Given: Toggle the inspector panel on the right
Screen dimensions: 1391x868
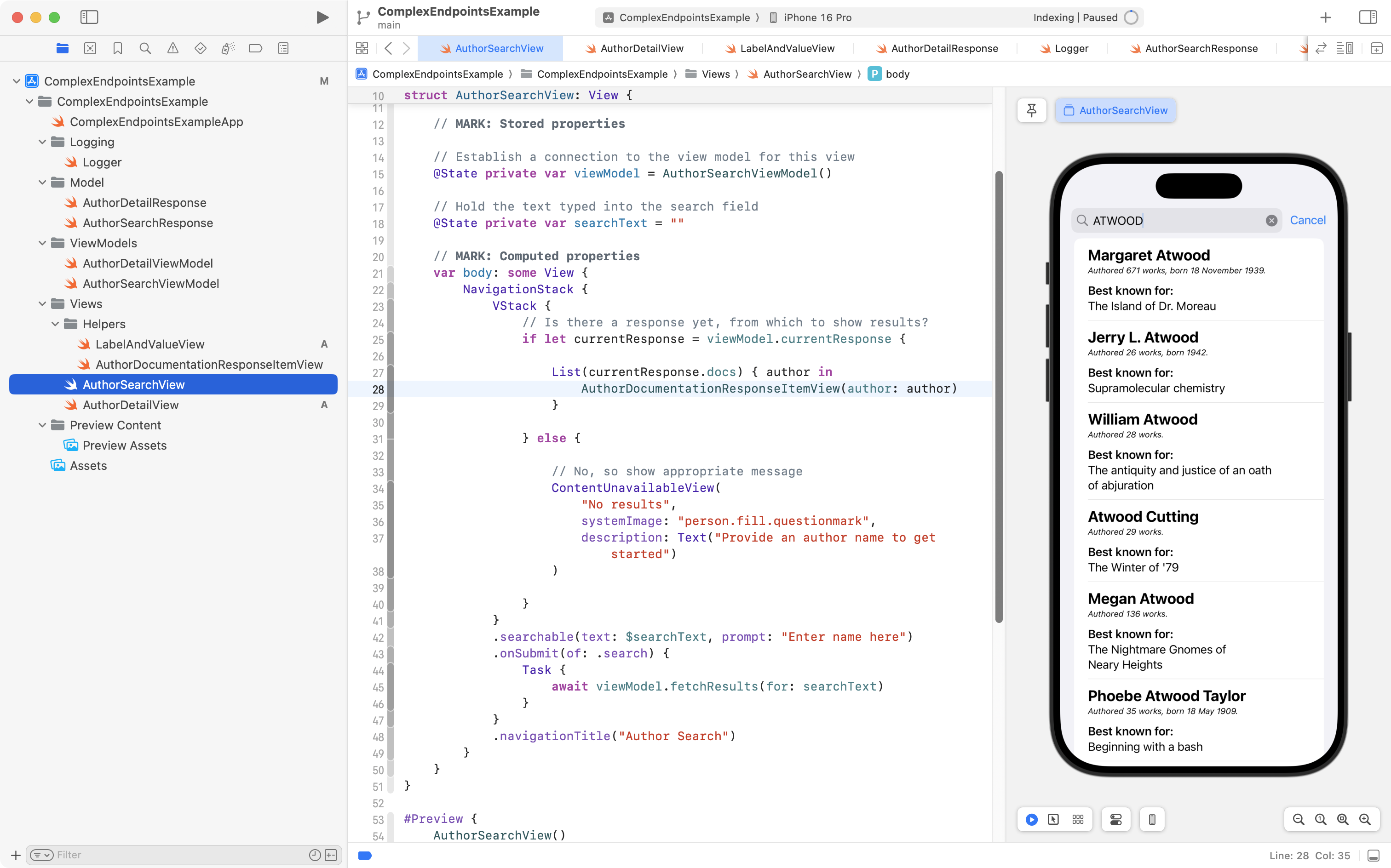Looking at the screenshot, I should (1368, 18).
